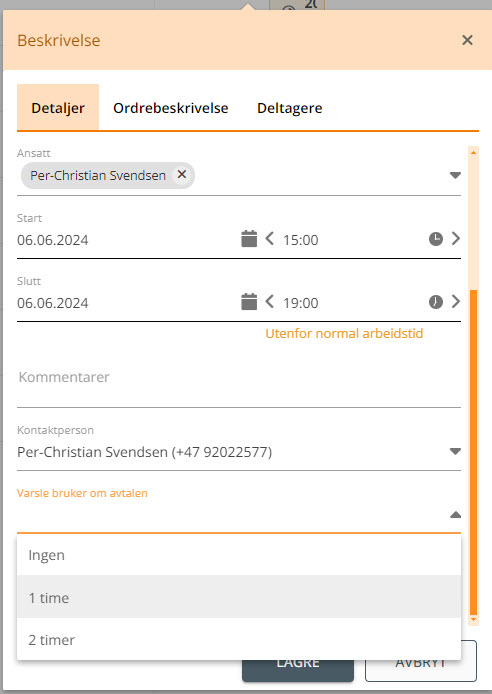Open the Start time clock picker

[x=436, y=239]
